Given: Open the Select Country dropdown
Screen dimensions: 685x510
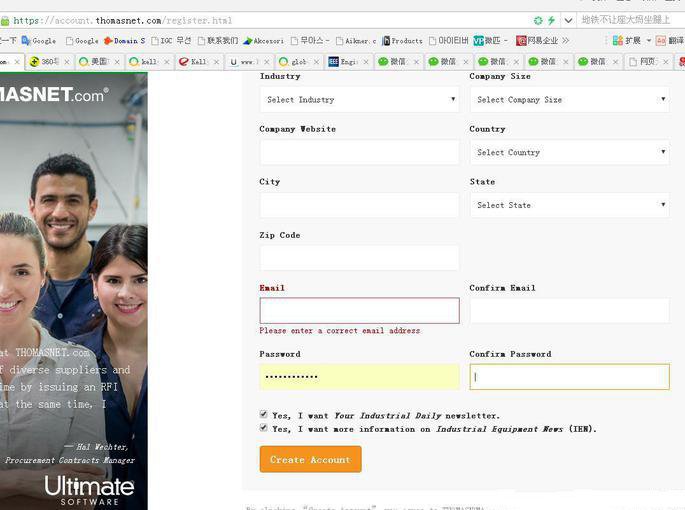Looking at the screenshot, I should pyautogui.click(x=569, y=152).
